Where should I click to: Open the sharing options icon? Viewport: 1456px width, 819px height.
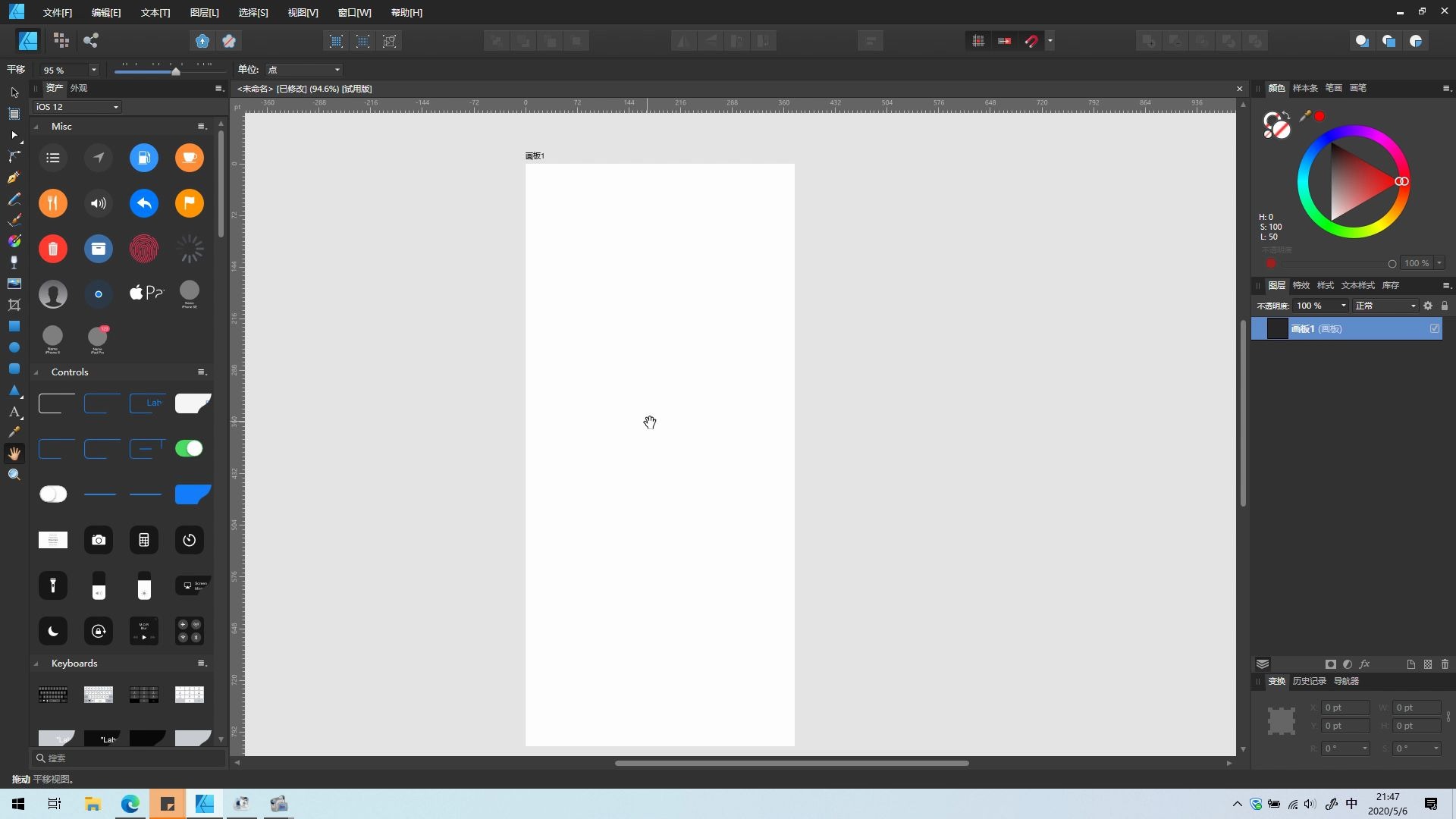coord(91,40)
